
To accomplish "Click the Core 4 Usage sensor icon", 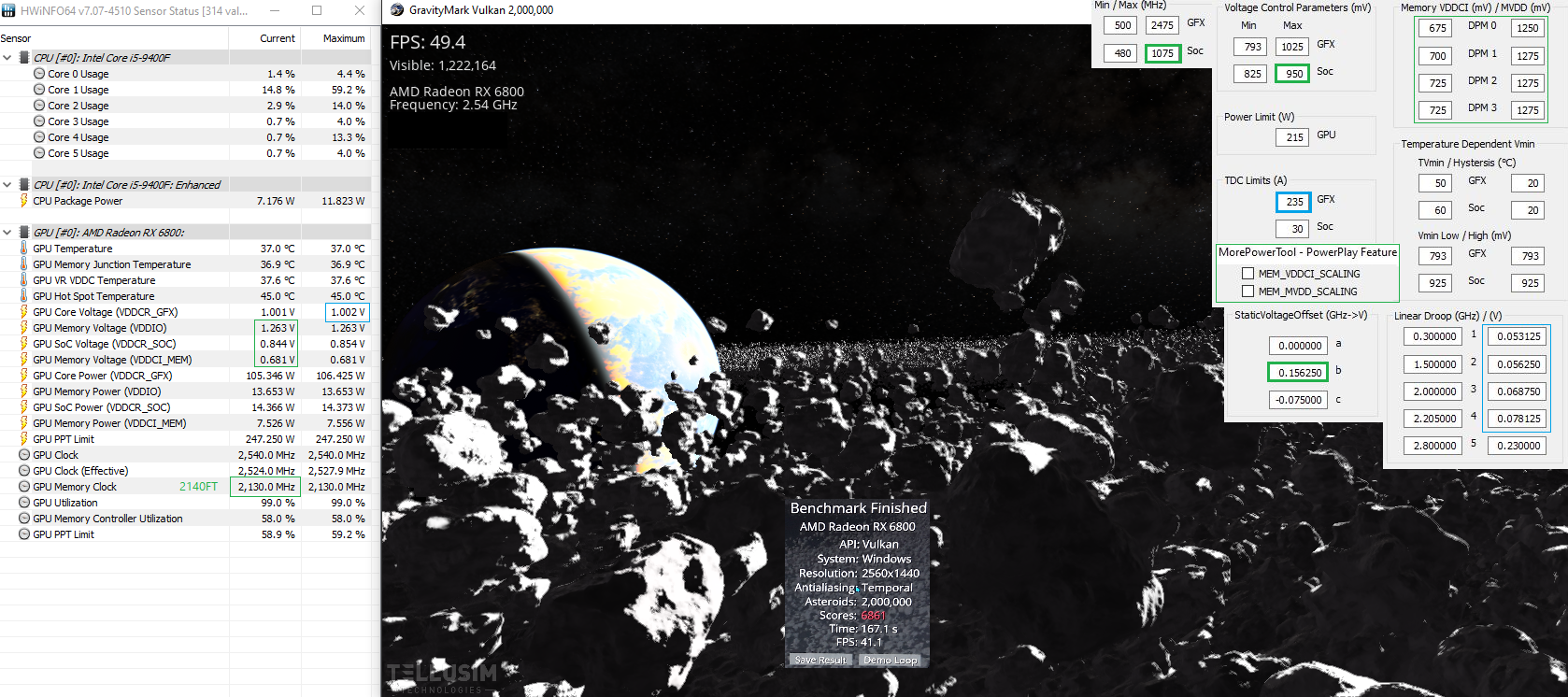I will tap(39, 137).
